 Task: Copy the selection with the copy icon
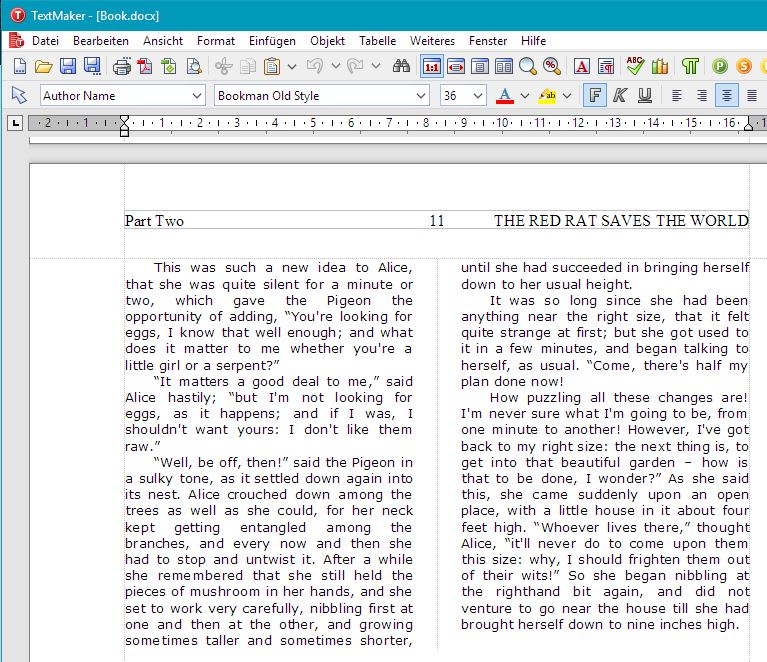click(248, 66)
